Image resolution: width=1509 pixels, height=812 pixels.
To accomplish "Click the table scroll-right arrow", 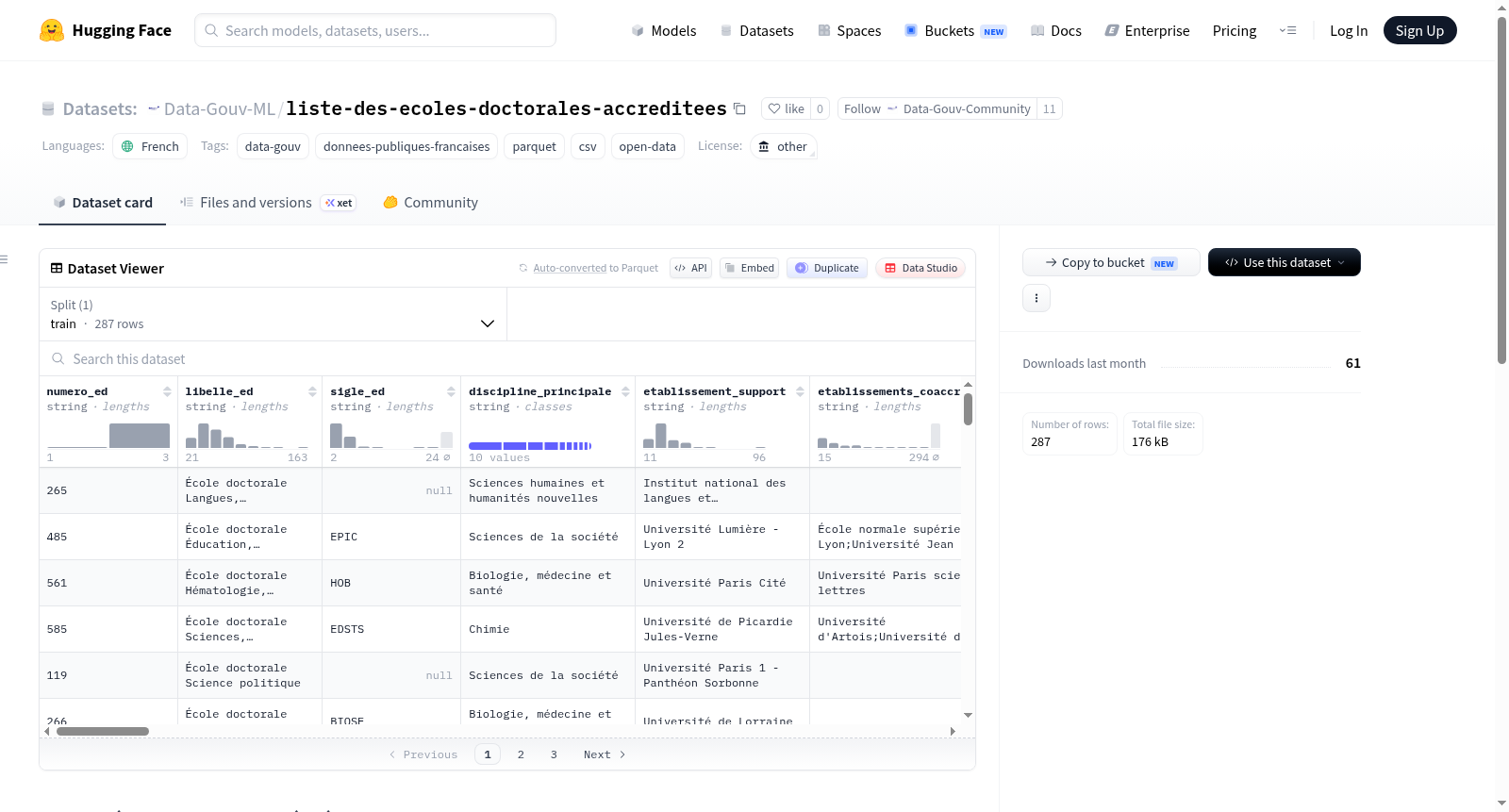I will pyautogui.click(x=953, y=731).
